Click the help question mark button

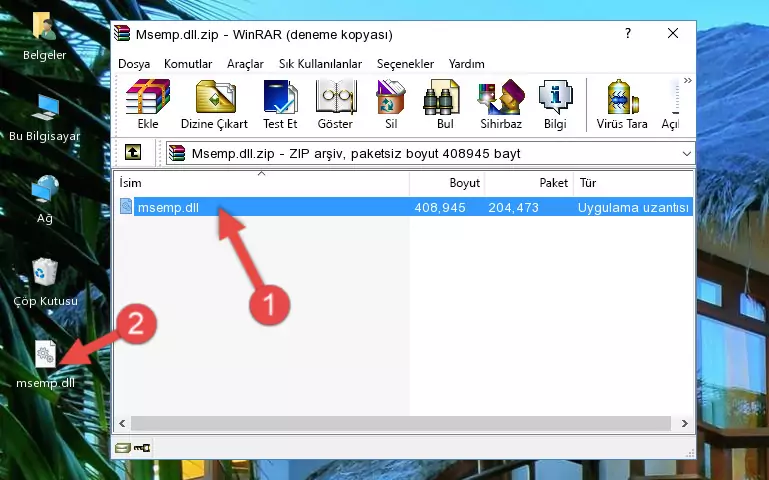coord(628,33)
